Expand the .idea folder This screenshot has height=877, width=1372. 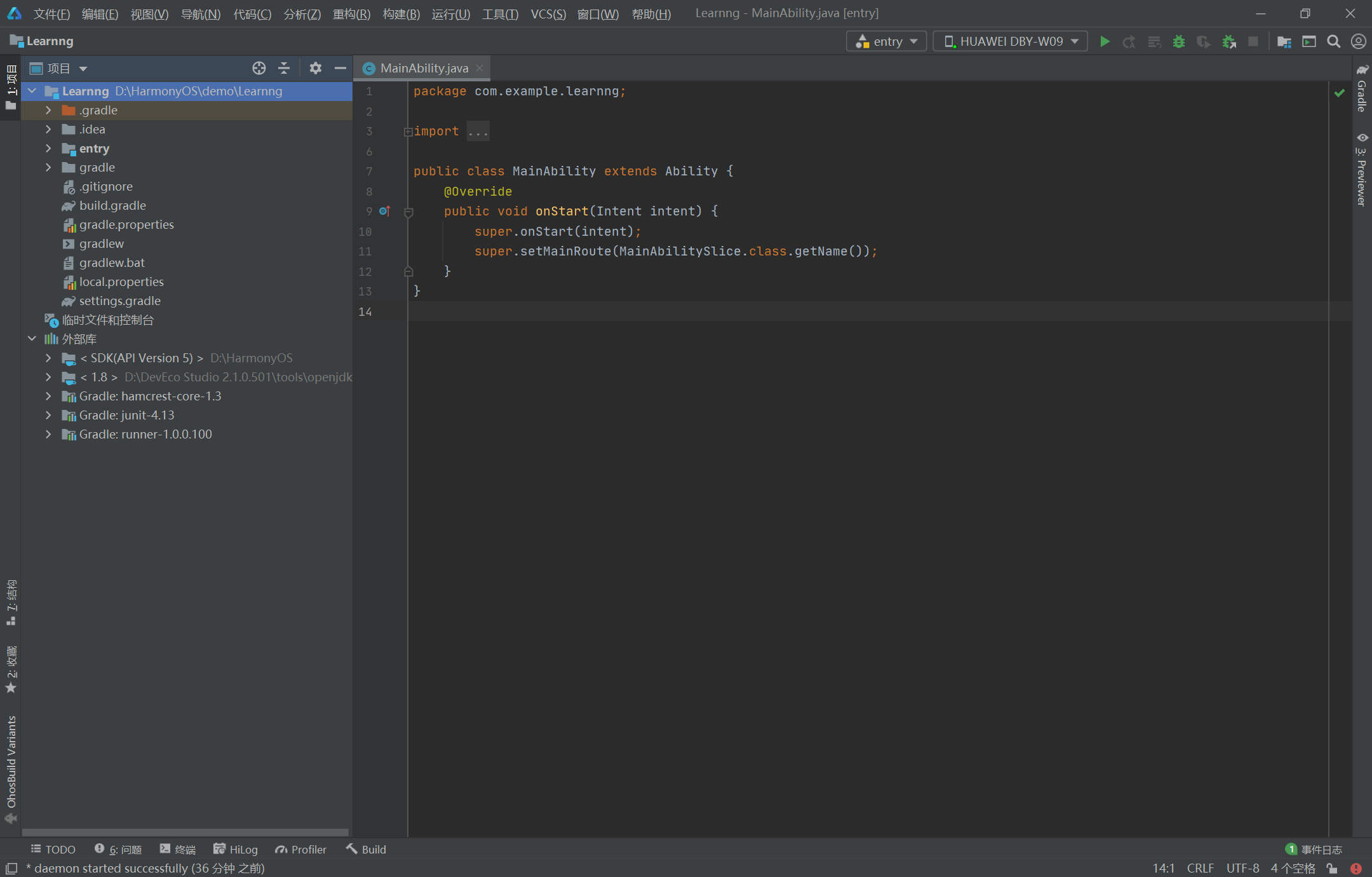(x=48, y=129)
